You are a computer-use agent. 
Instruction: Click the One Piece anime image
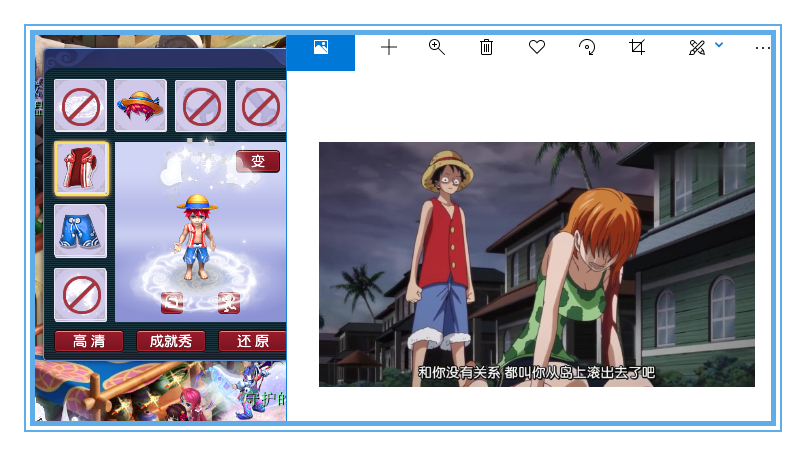[x=537, y=264]
